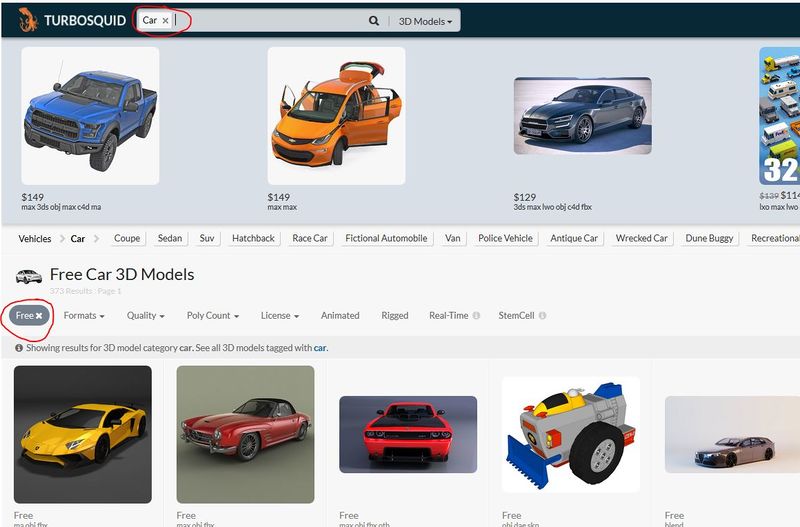Select the Coupe category
Viewport: 800px width, 527px height.
[x=127, y=238]
